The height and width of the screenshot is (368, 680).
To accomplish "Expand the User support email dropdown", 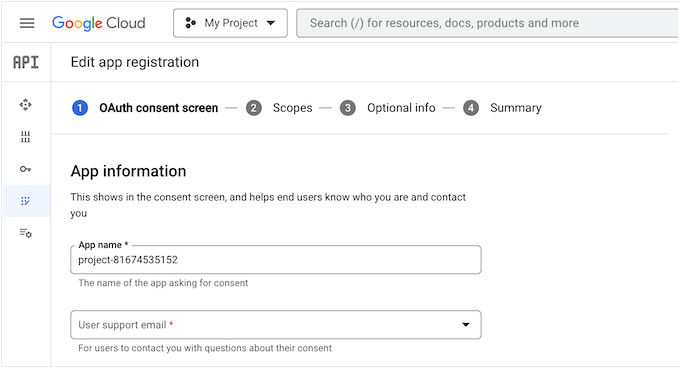I will [276, 325].
